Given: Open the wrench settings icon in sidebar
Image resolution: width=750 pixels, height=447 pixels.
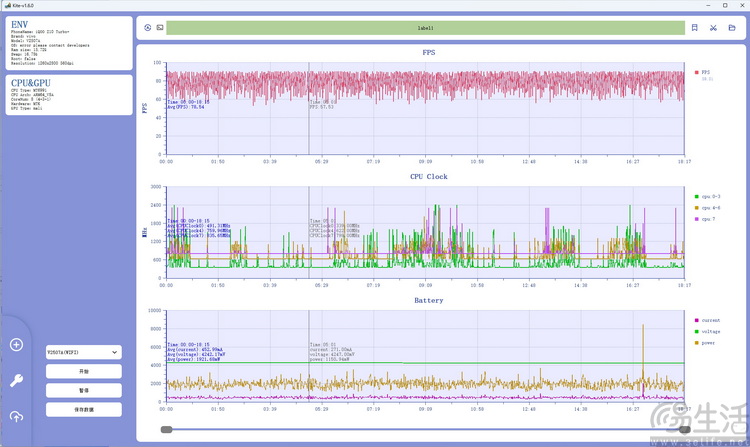Looking at the screenshot, I should point(16,381).
